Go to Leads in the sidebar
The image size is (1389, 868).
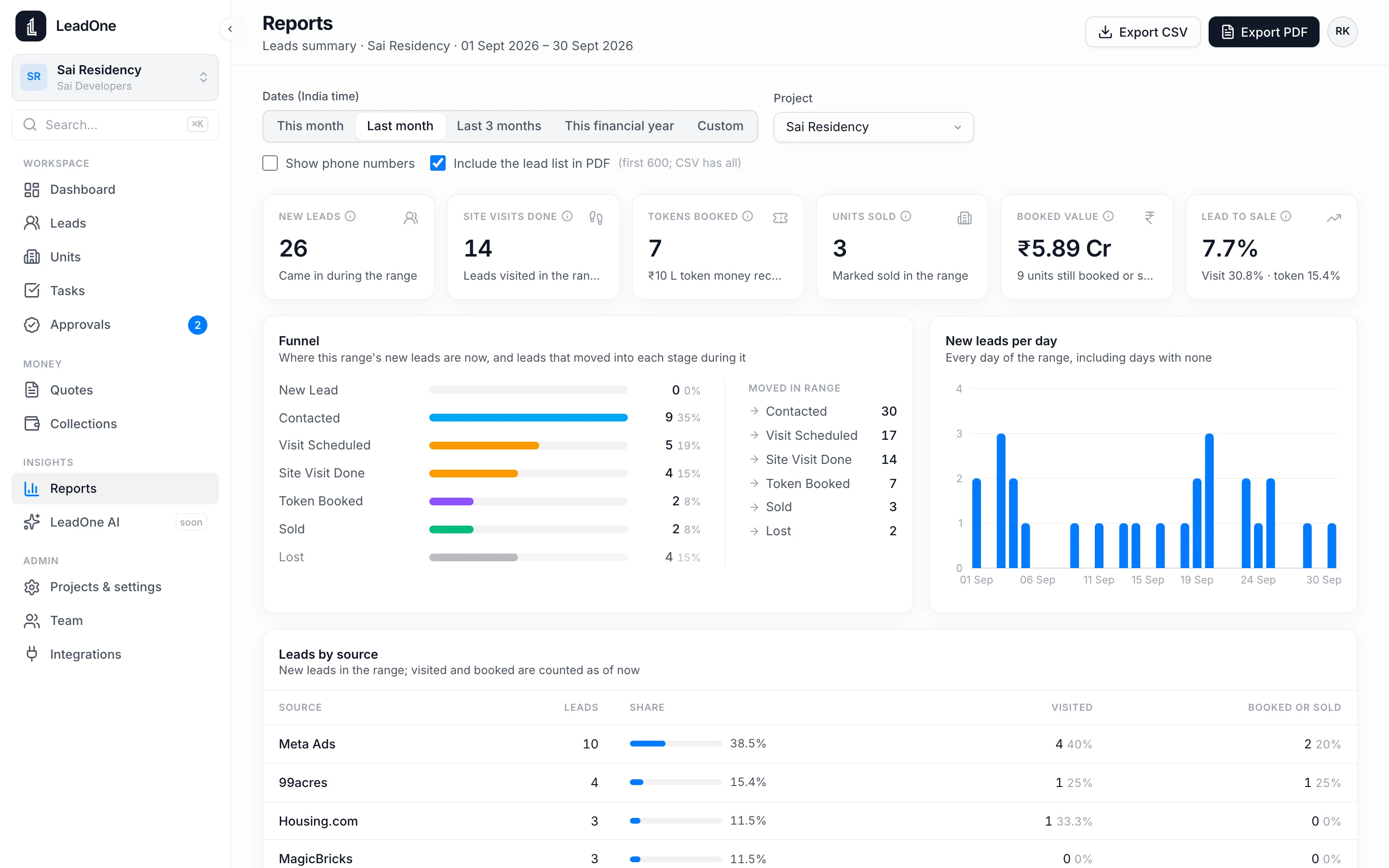pyautogui.click(x=115, y=223)
